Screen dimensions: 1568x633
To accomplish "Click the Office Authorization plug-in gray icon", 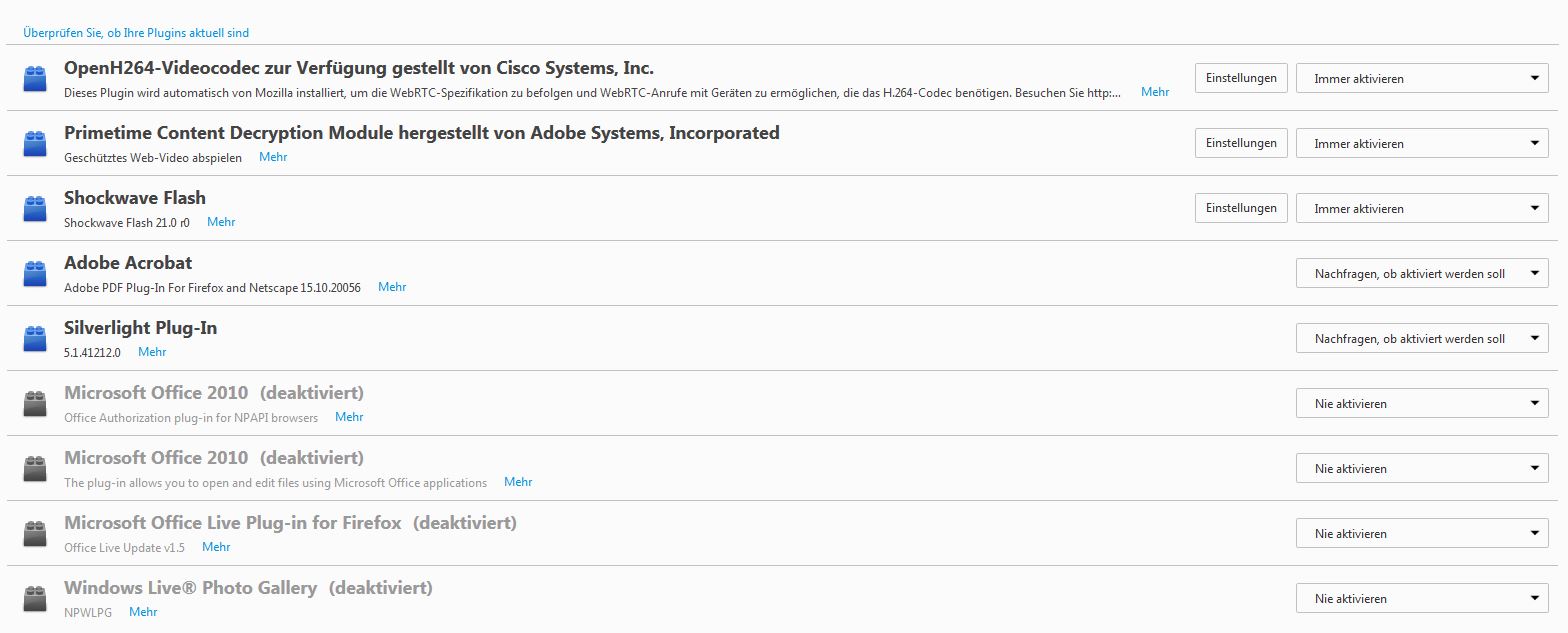I will point(35,403).
